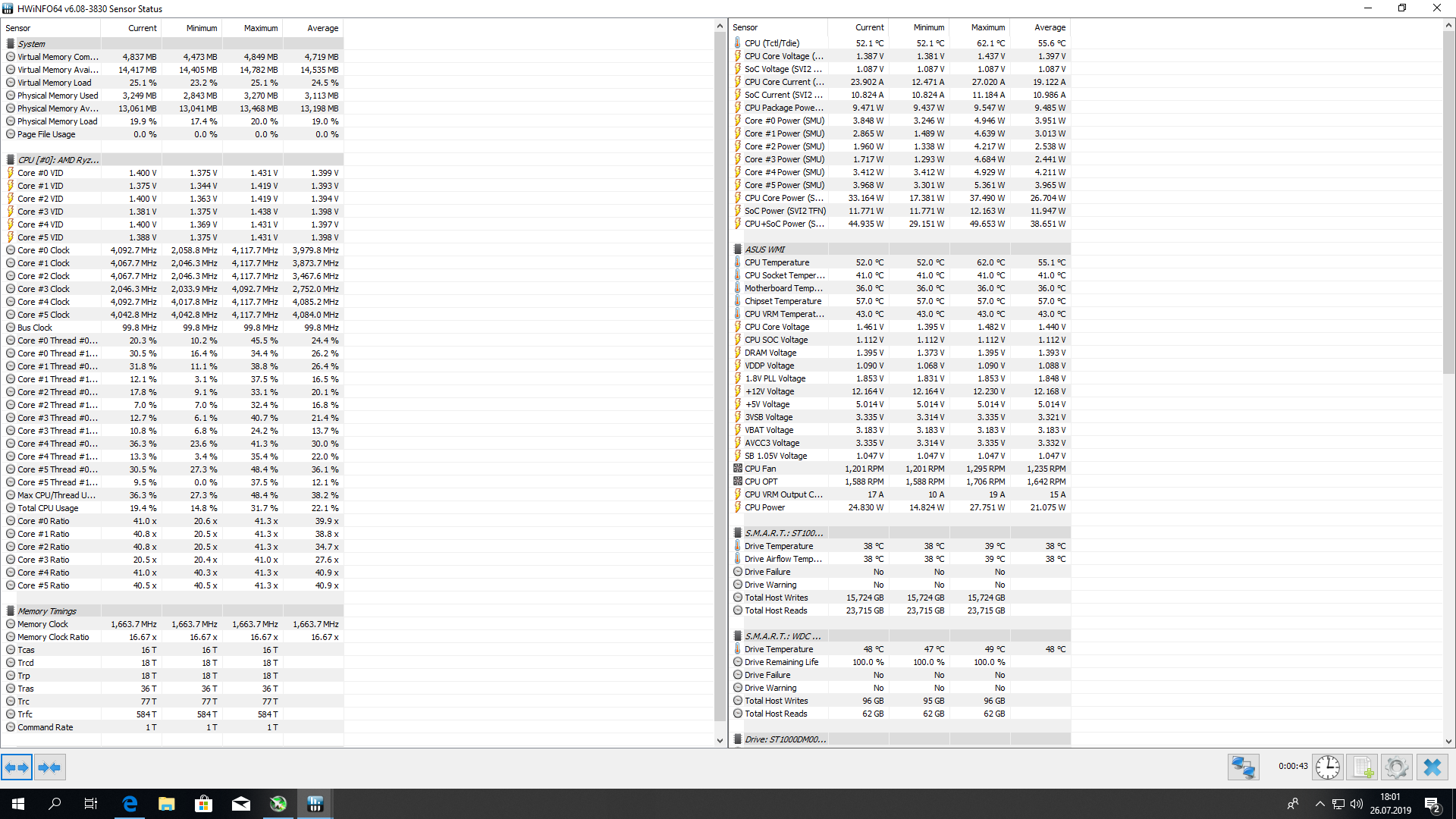
Task: Start logging with the sheet-plus icon
Action: tap(1362, 767)
